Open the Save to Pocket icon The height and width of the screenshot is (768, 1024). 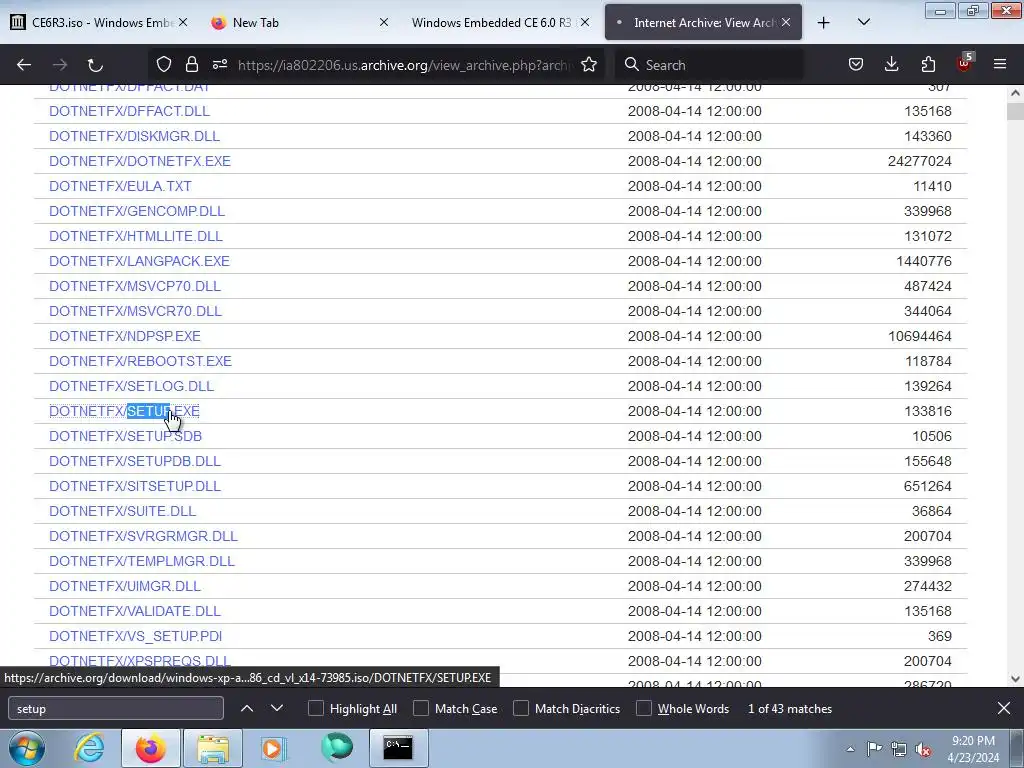tap(856, 64)
